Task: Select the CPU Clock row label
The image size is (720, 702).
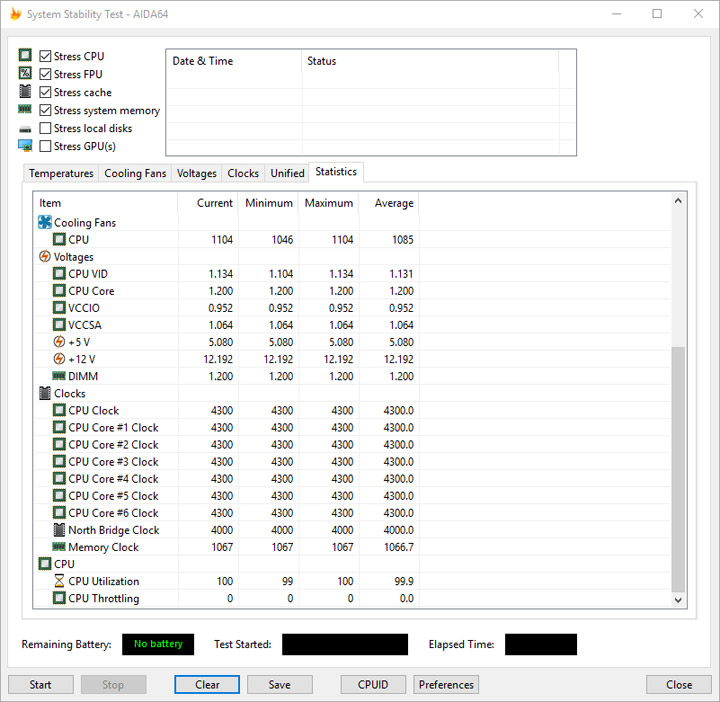Action: coord(93,410)
